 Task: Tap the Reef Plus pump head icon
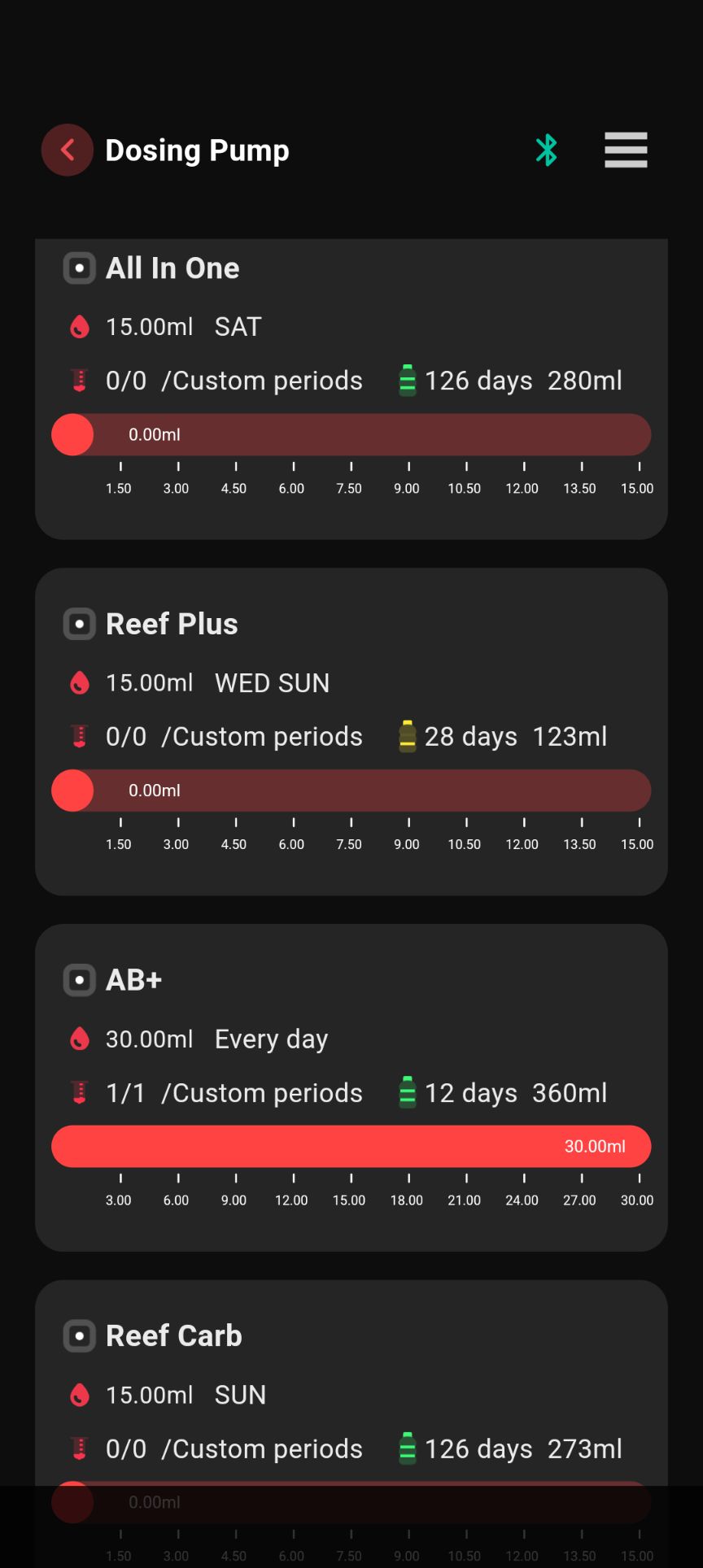(x=80, y=625)
